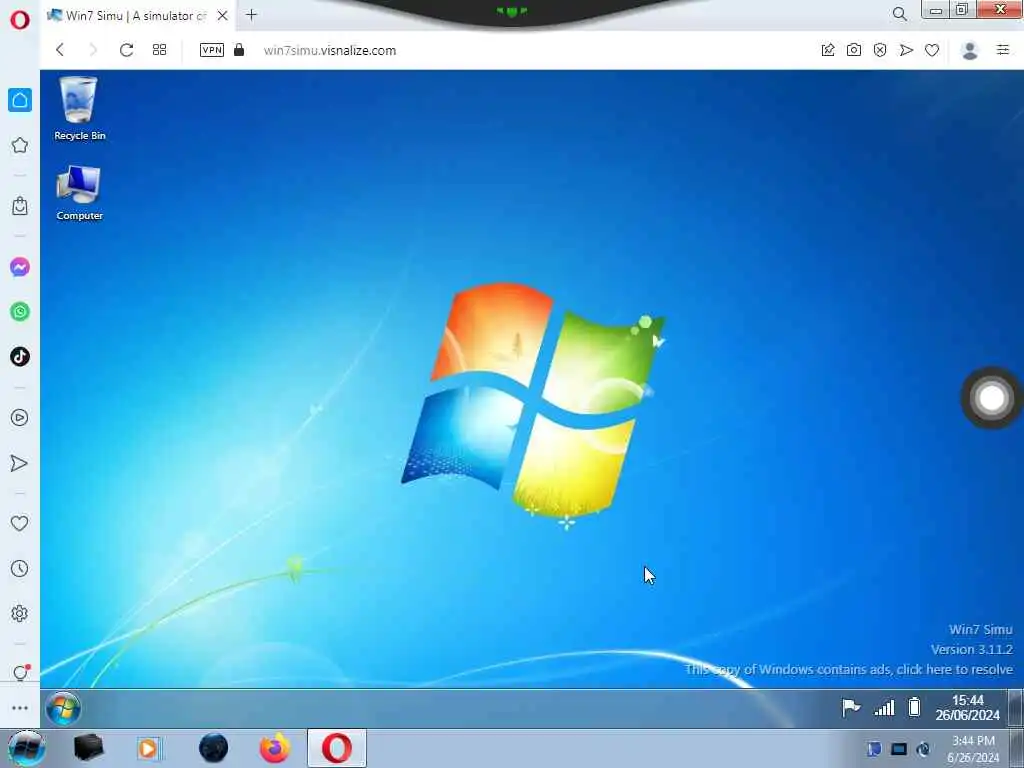Open the media player icon on host taskbar
1024x768 pixels.
(x=149, y=748)
